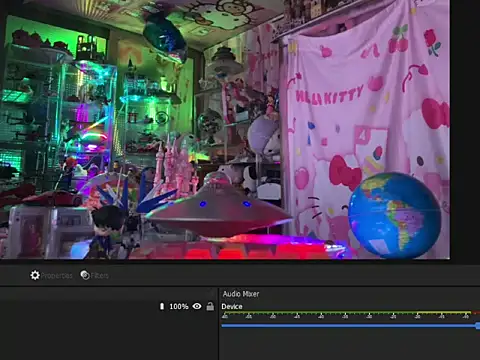Open the Filters dialog via its label
Image resolution: width=480 pixels, height=360 pixels.
pyautogui.click(x=99, y=276)
